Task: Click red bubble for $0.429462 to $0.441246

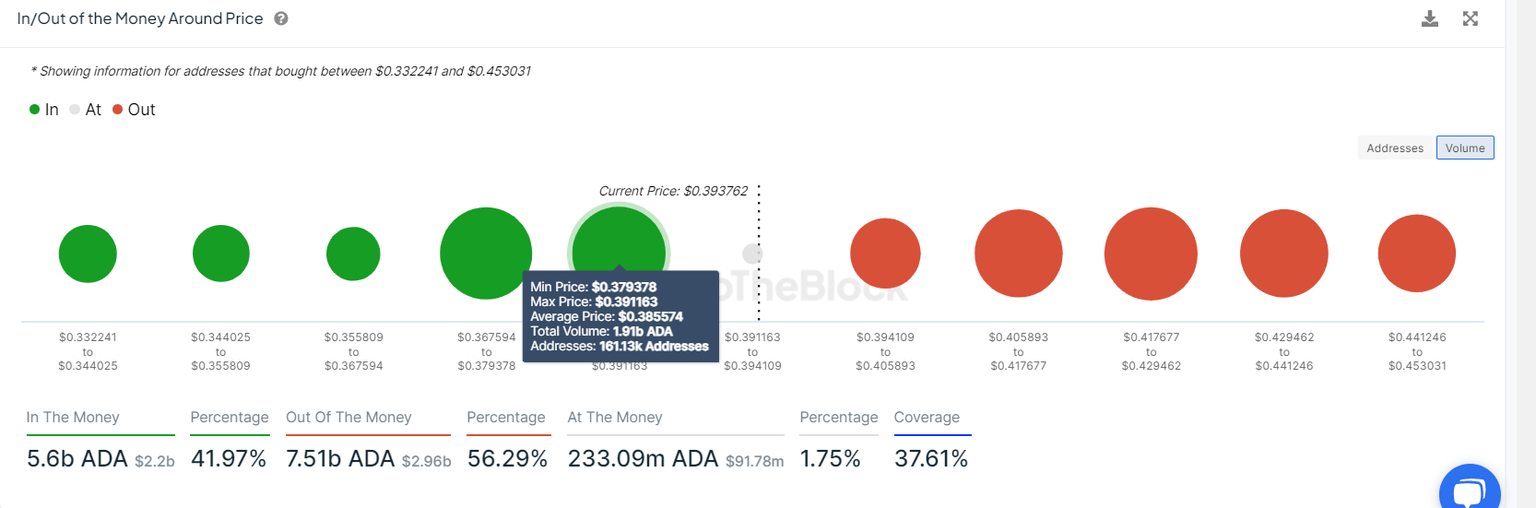Action: point(1284,254)
